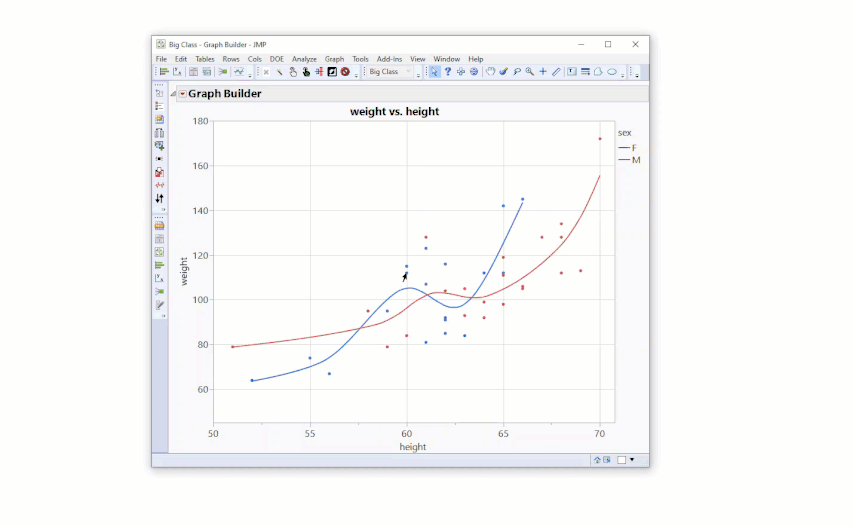
Task: Select the M legend entry
Action: pyautogui.click(x=629, y=160)
